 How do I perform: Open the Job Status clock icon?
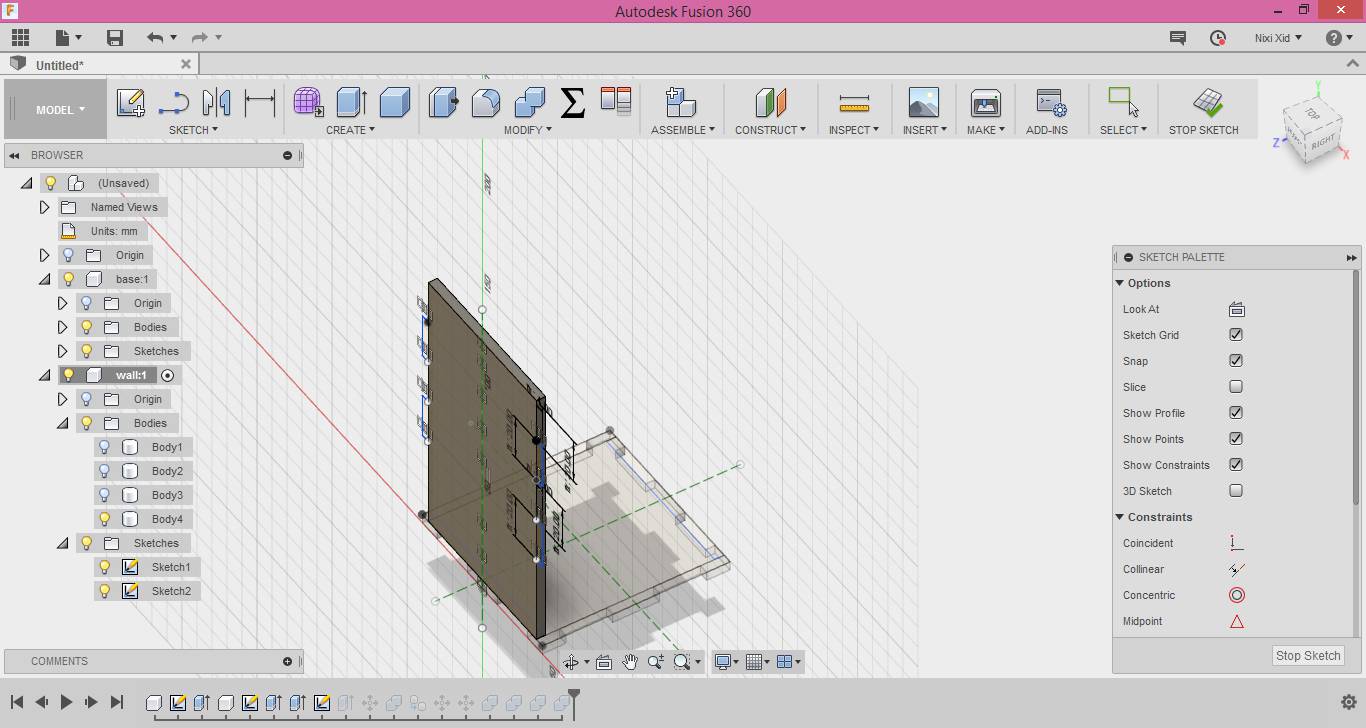[1218, 38]
